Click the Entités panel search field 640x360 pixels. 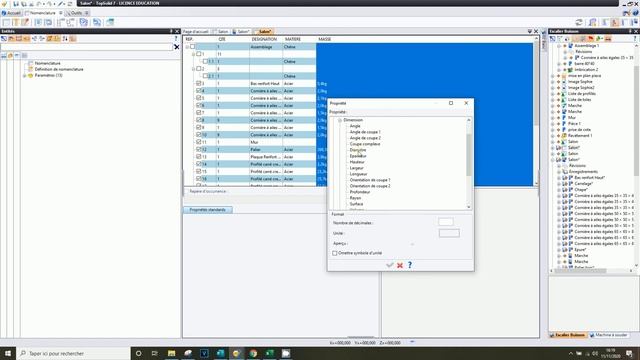[87, 47]
